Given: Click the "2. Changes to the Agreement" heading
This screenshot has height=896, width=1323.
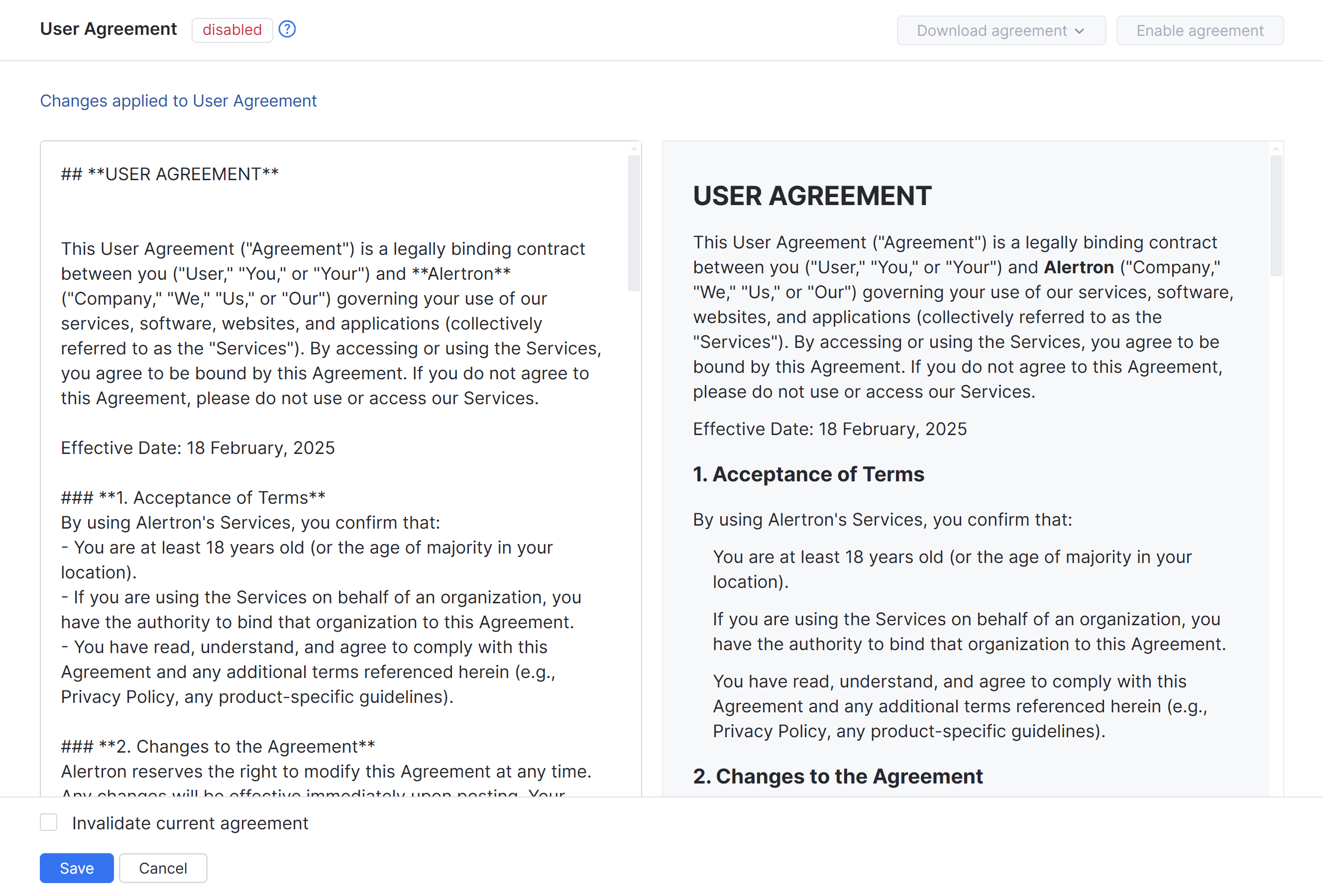Looking at the screenshot, I should [x=837, y=776].
